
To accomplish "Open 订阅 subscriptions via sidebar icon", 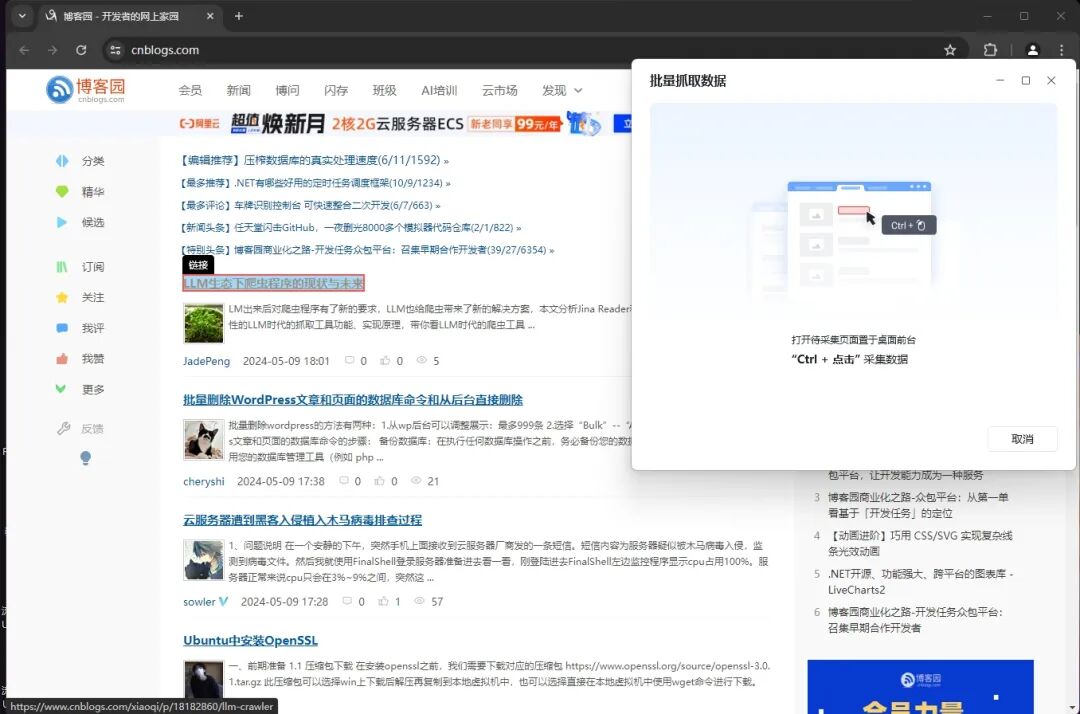I will [x=64, y=266].
